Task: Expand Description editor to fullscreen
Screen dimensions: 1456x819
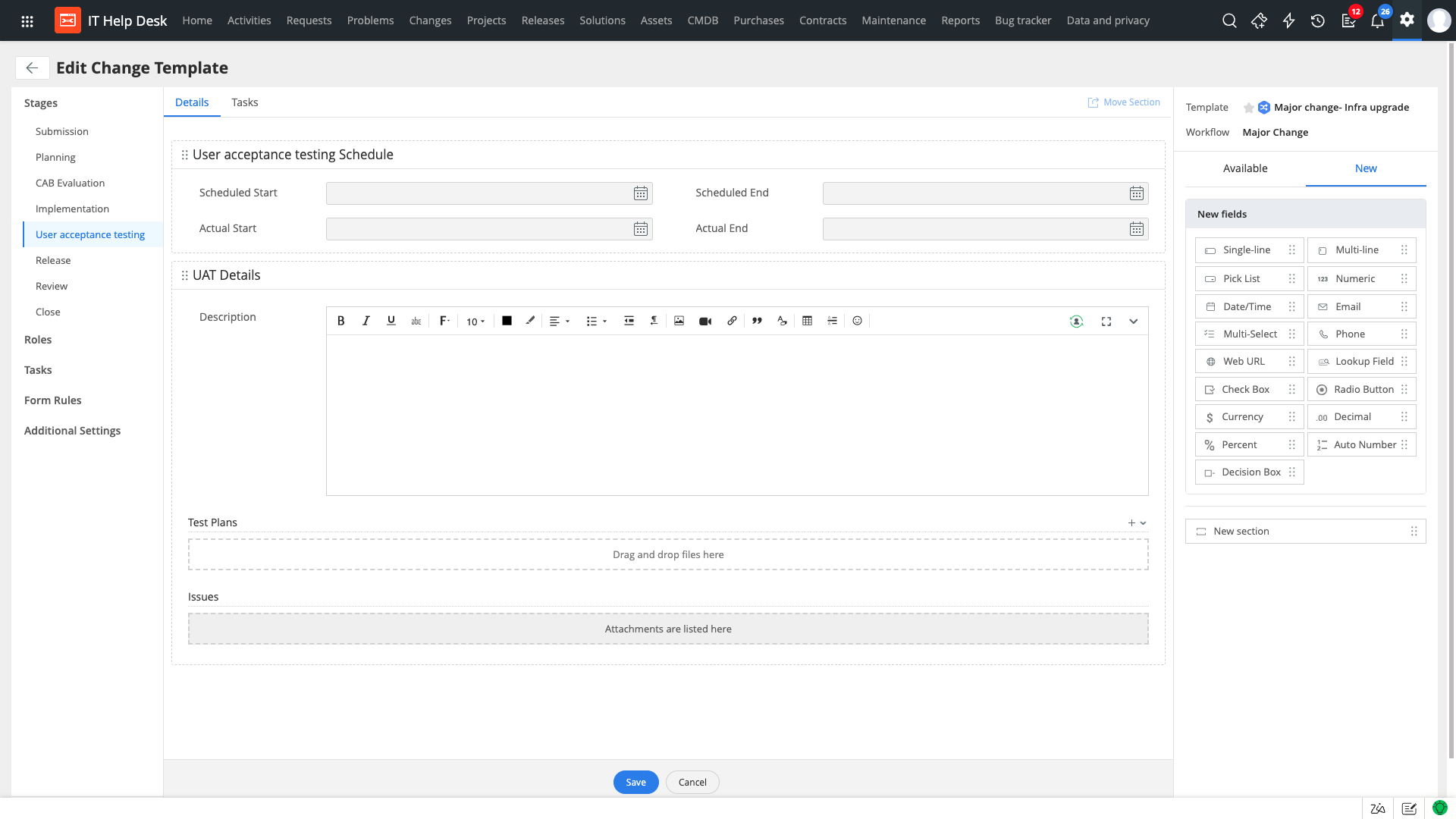Action: click(x=1106, y=322)
